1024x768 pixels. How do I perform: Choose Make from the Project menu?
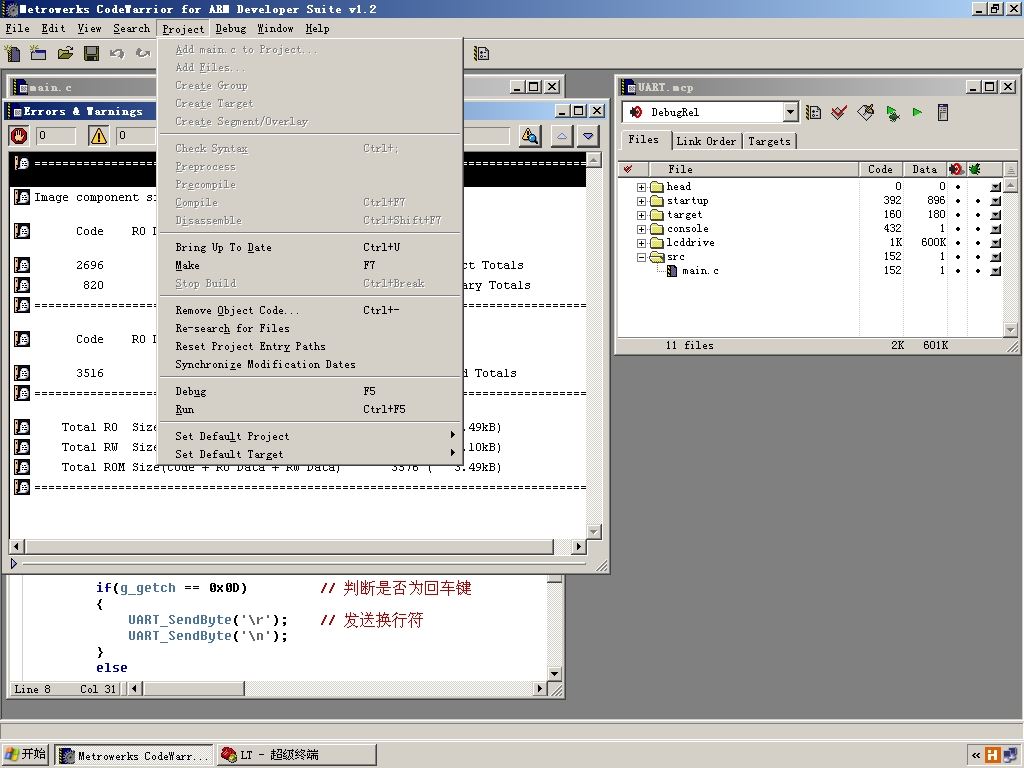(311, 265)
